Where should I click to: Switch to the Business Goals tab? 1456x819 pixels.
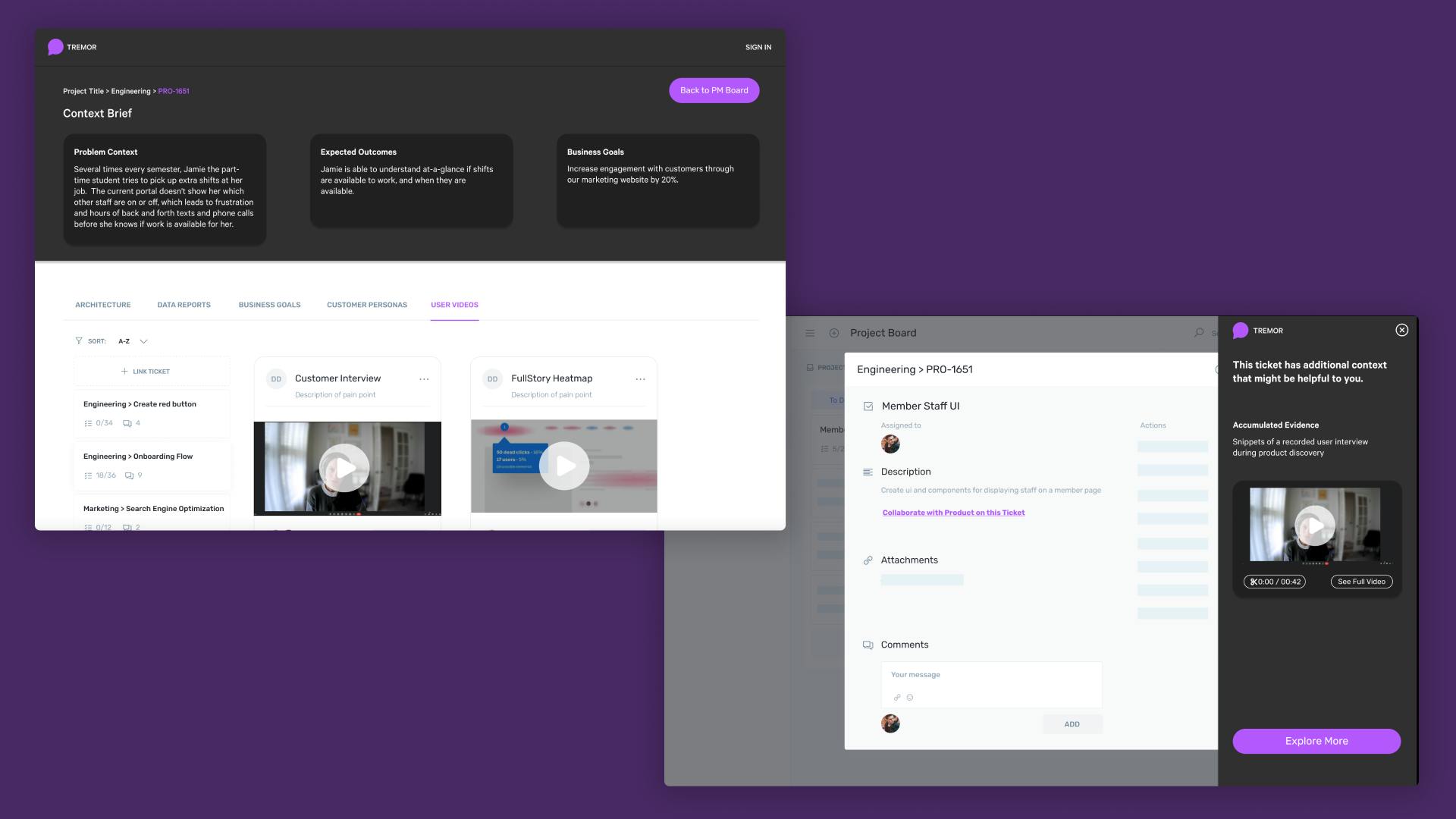click(x=270, y=305)
